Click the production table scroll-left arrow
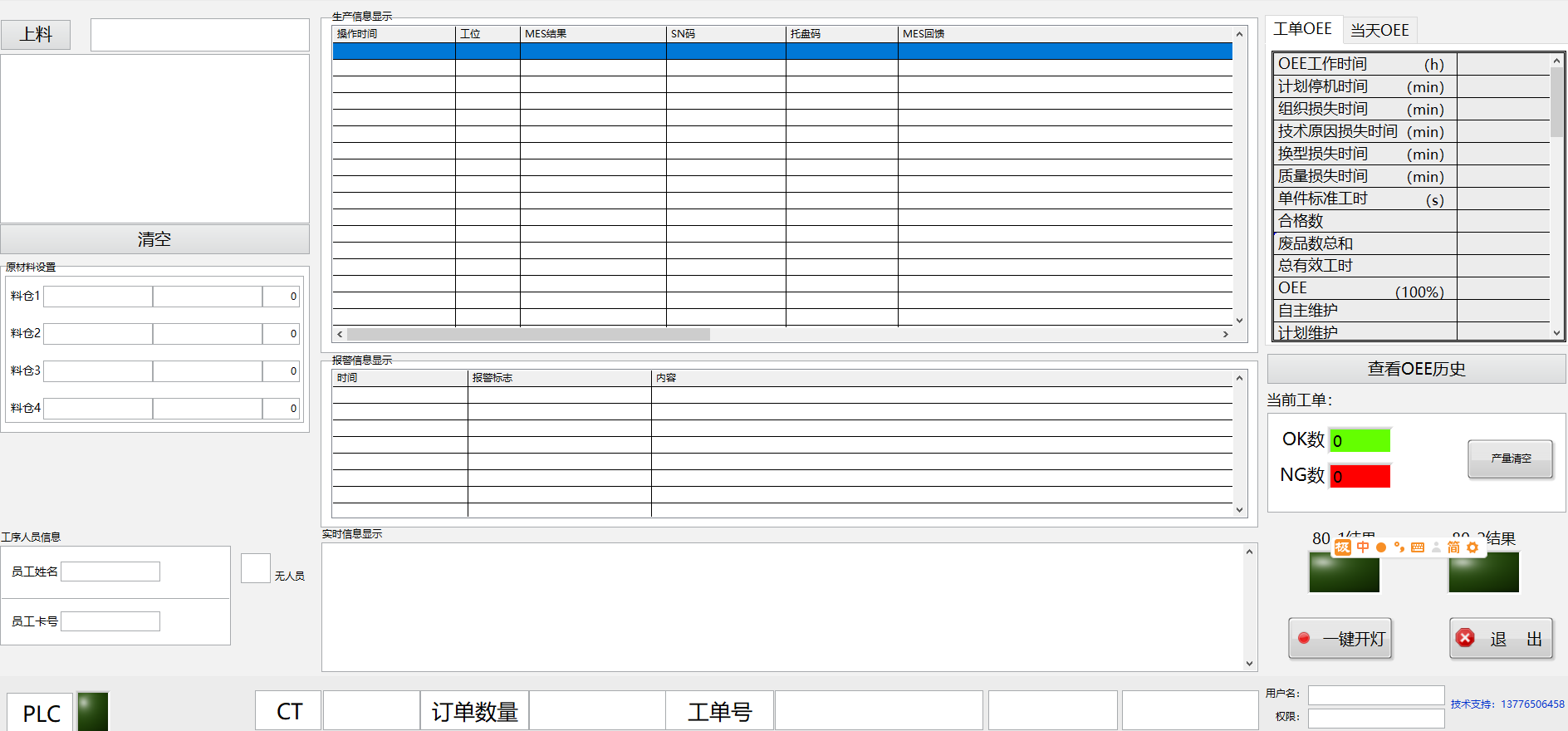 340,334
